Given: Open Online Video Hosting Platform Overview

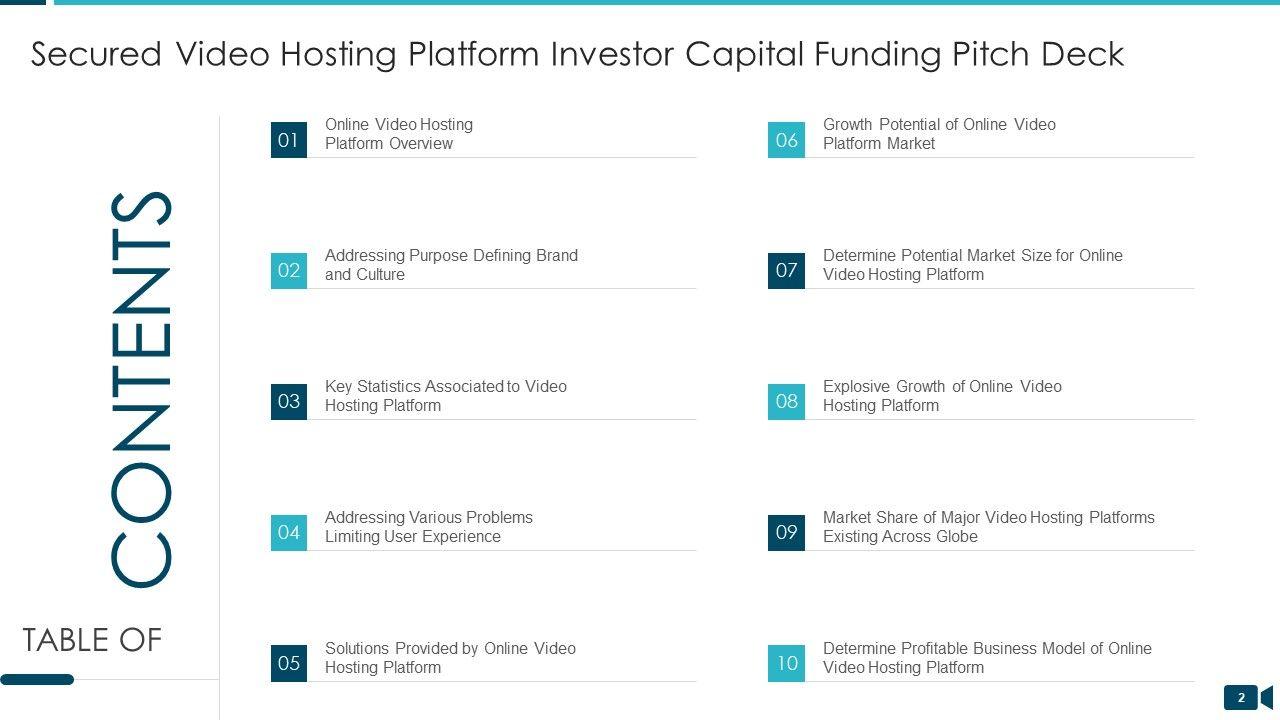Looking at the screenshot, I should click(399, 134).
